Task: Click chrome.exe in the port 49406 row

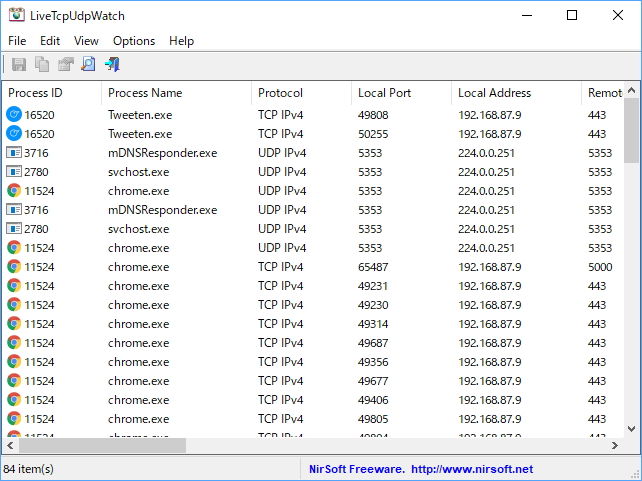Action: pyautogui.click(x=138, y=400)
